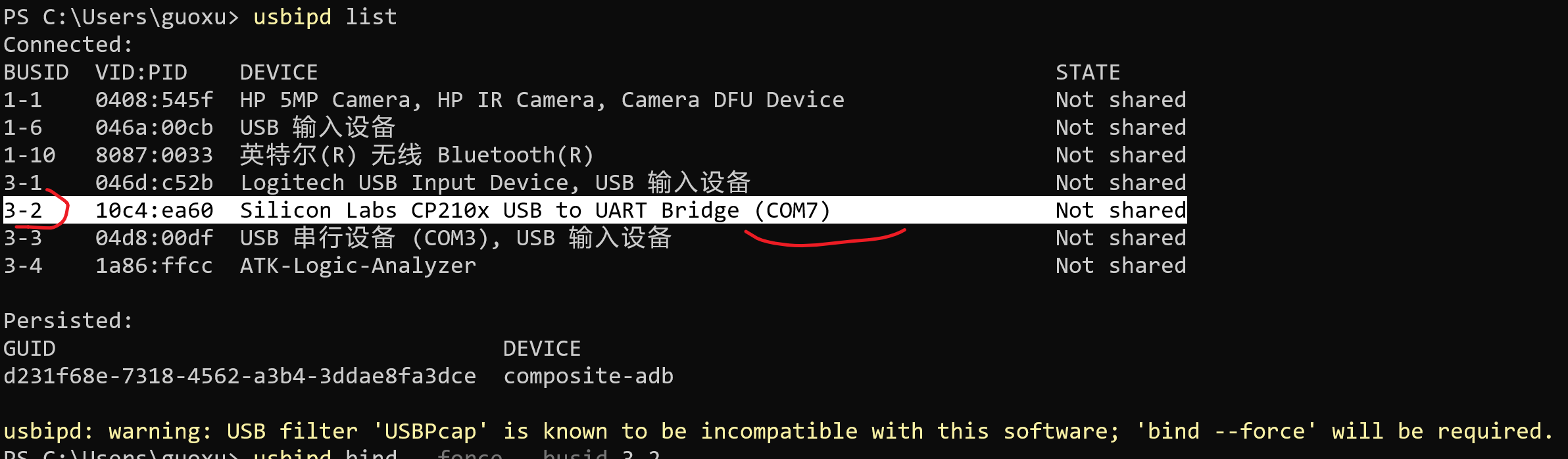This screenshot has width=1568, height=459.
Task: Click the VID:PID 1a86:ffcc value
Action: [x=155, y=266]
